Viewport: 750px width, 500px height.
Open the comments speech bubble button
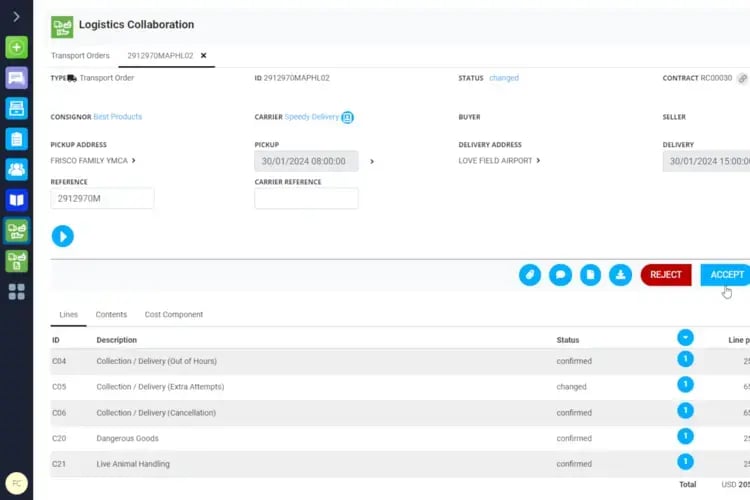561,275
